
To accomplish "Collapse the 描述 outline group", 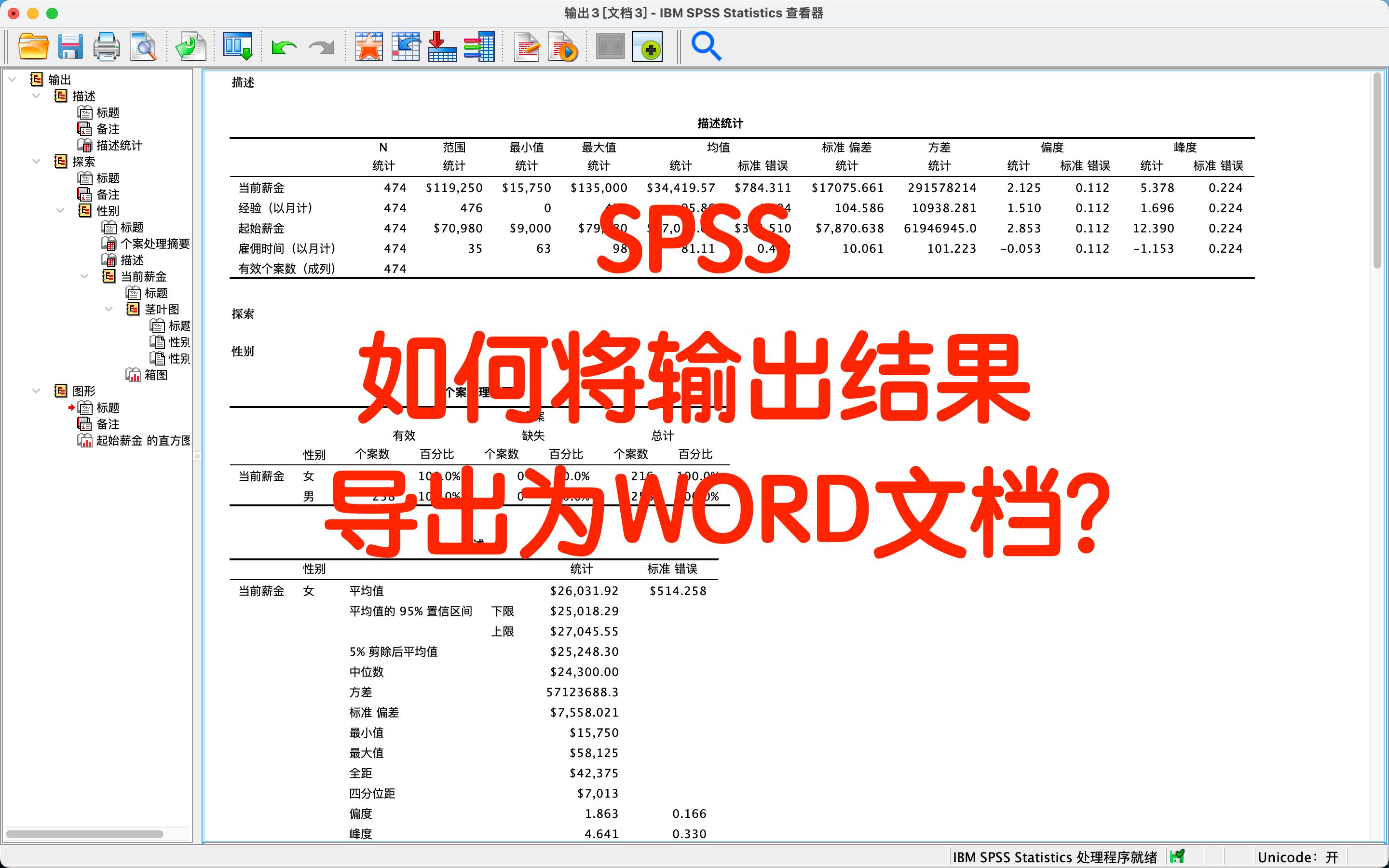I will (x=36, y=96).
